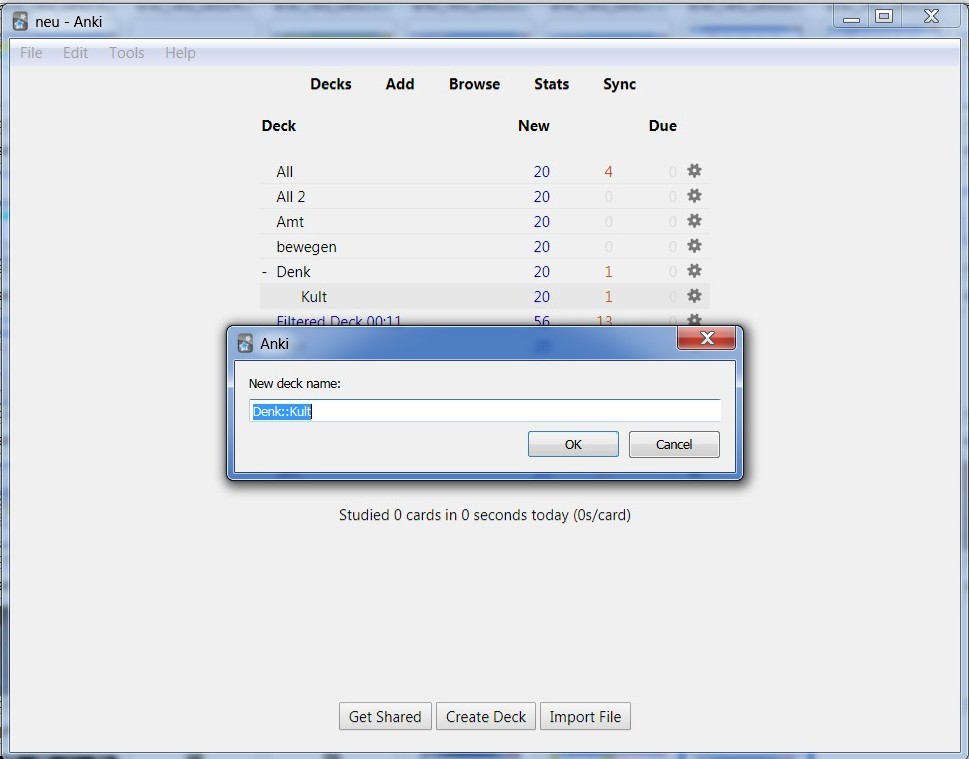Select the bewegen deck
The height and width of the screenshot is (759, 969).
[x=307, y=247]
